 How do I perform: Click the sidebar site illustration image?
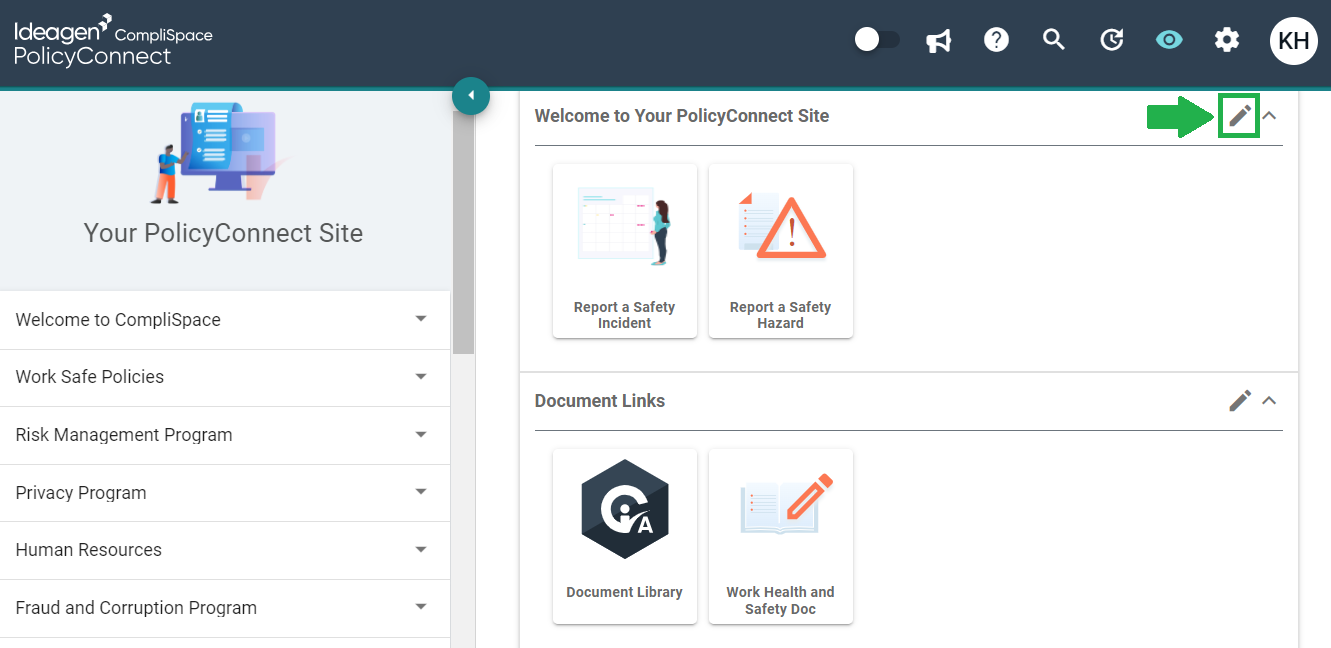[x=220, y=151]
